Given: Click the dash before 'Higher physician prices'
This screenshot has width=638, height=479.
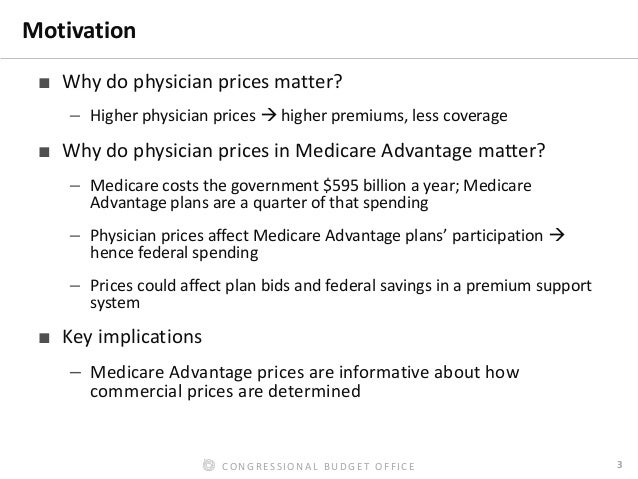Looking at the screenshot, I should point(75,118).
